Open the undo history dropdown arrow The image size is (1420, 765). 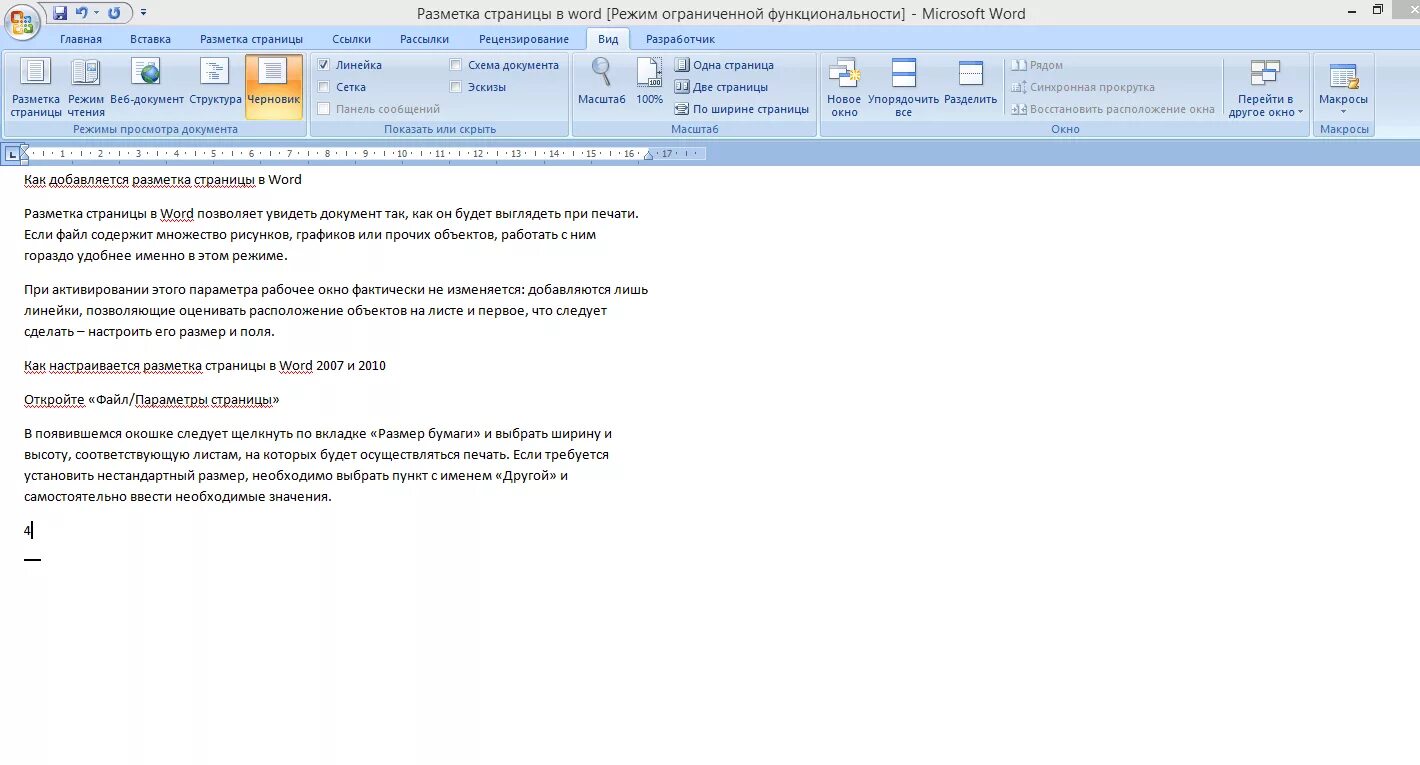(96, 14)
